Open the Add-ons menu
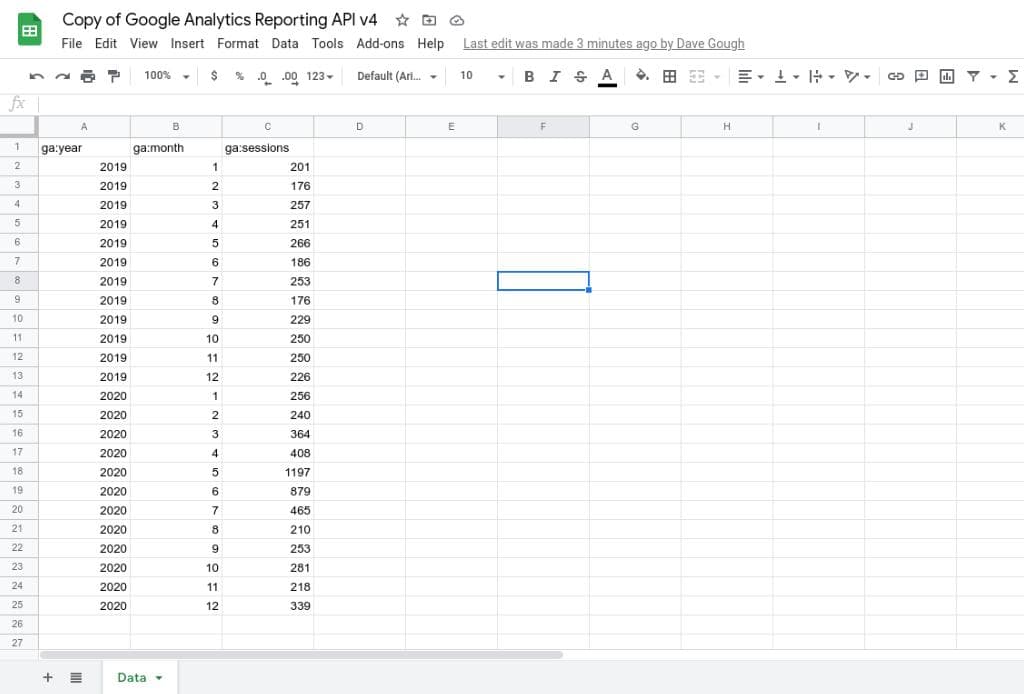 pos(380,43)
